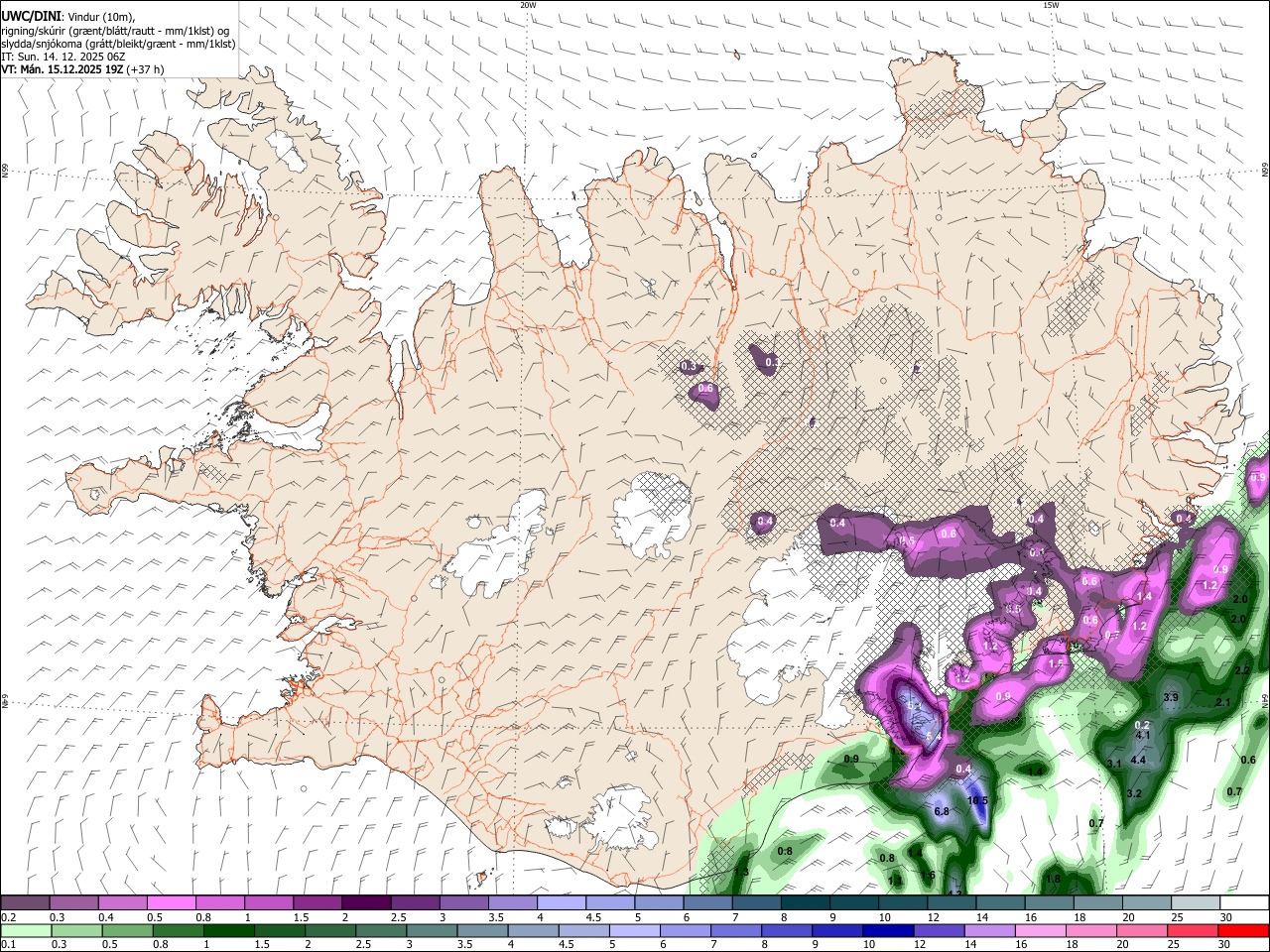Click the 2.1 precipitation value on map
The height and width of the screenshot is (952, 1270).
[x=1222, y=702]
